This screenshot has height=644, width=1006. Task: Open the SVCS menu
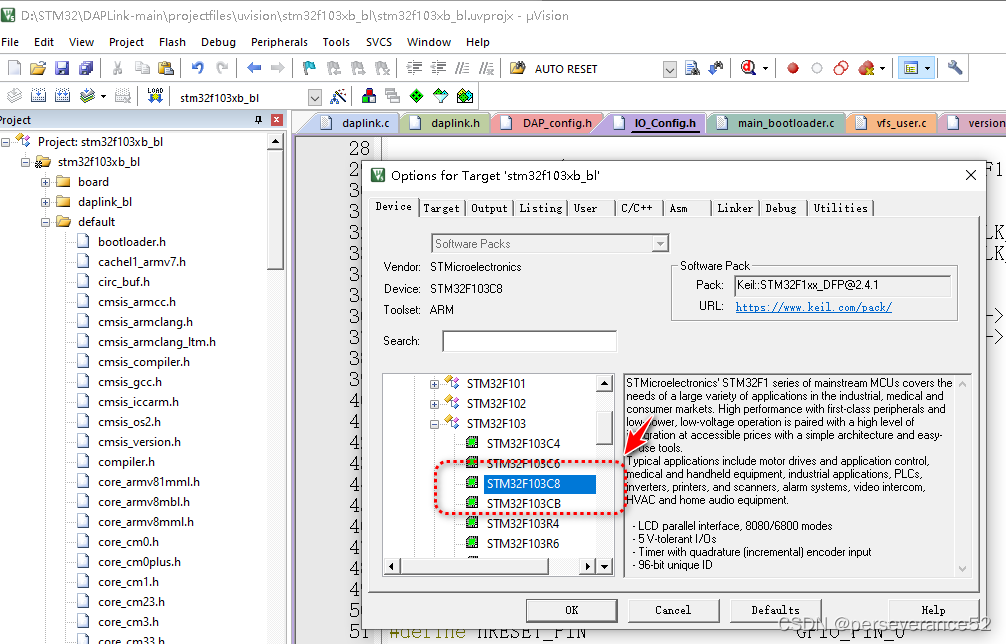point(379,42)
